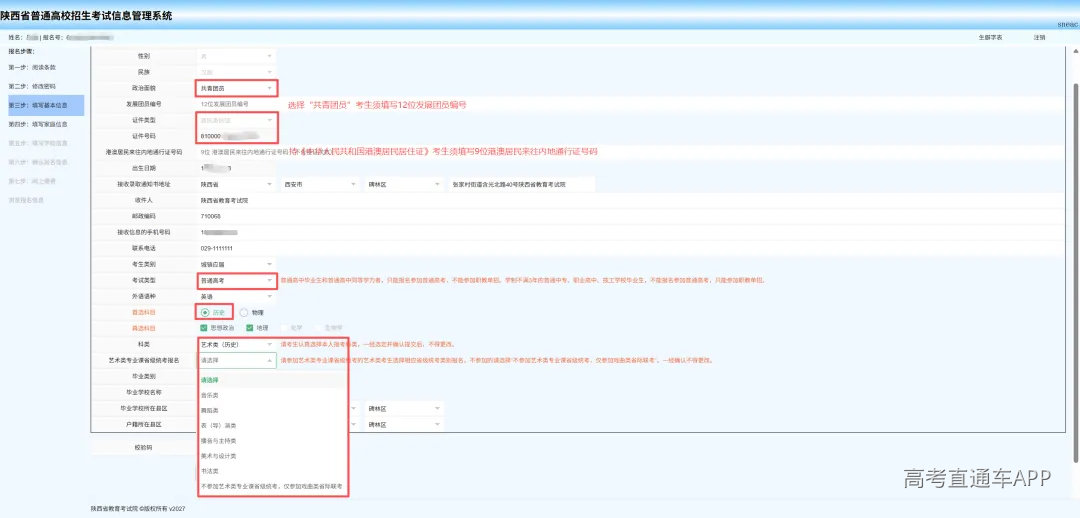
Task: Click the detailed street address input field
Action: point(521,185)
